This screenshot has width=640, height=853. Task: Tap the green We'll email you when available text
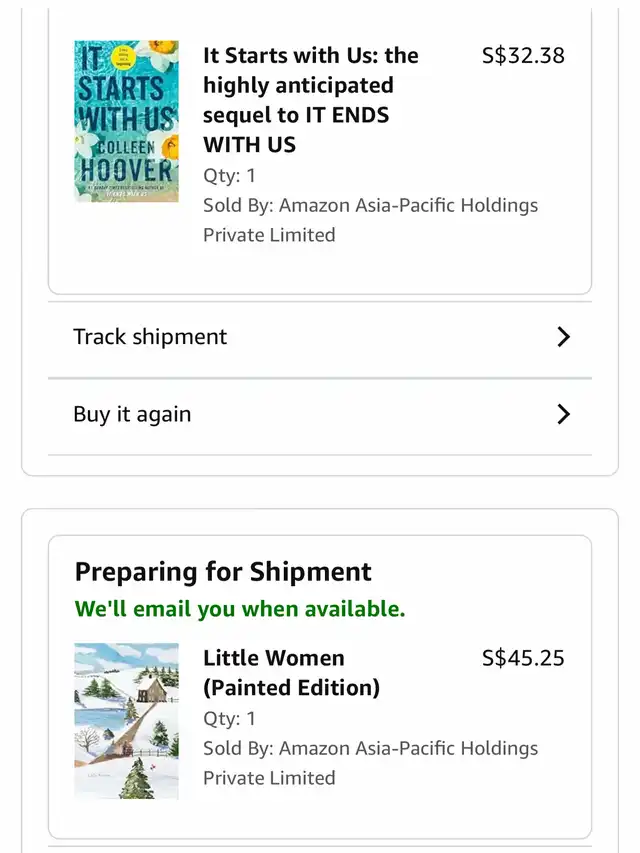tap(240, 609)
